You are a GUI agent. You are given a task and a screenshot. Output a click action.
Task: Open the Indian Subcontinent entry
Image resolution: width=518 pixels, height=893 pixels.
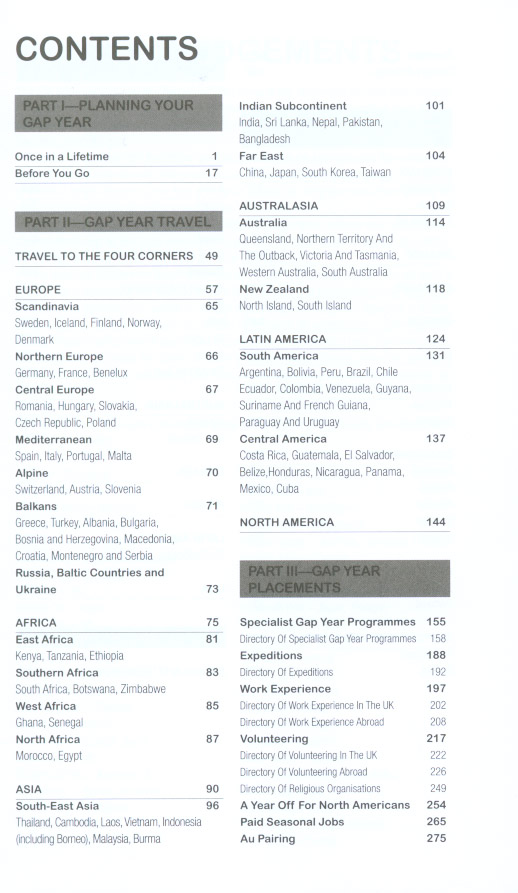tap(342, 106)
